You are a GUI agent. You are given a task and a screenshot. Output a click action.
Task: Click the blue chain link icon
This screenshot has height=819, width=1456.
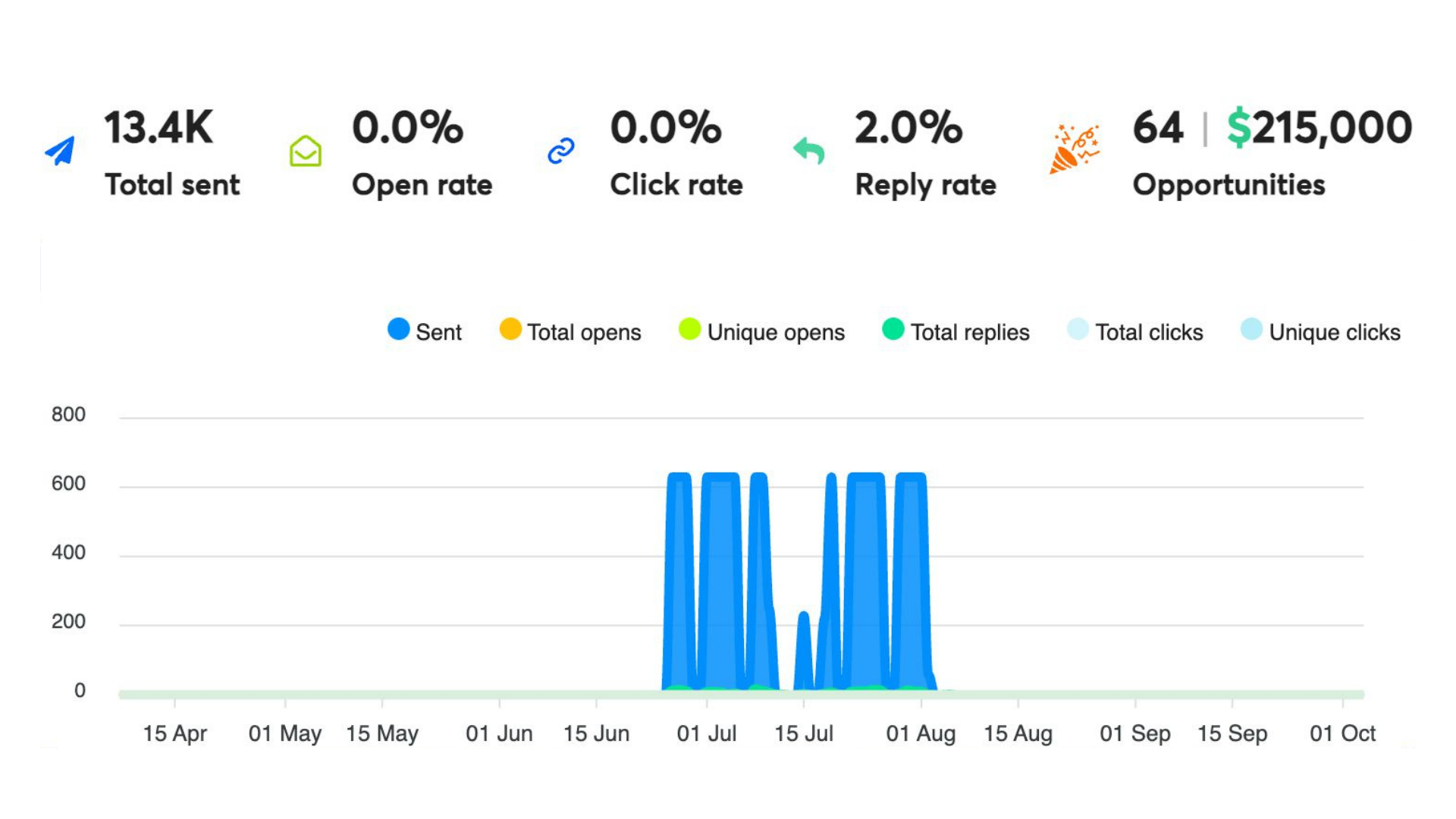(x=561, y=151)
